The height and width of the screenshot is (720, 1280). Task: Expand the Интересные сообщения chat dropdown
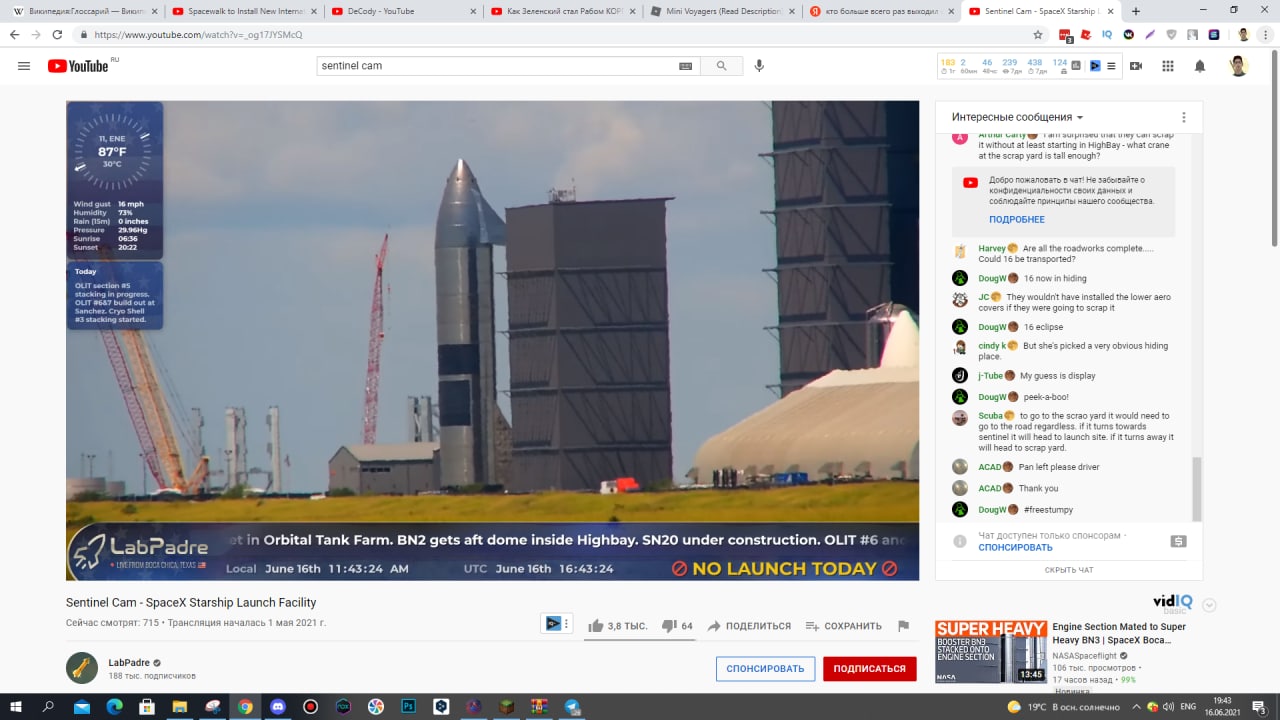(x=1018, y=117)
